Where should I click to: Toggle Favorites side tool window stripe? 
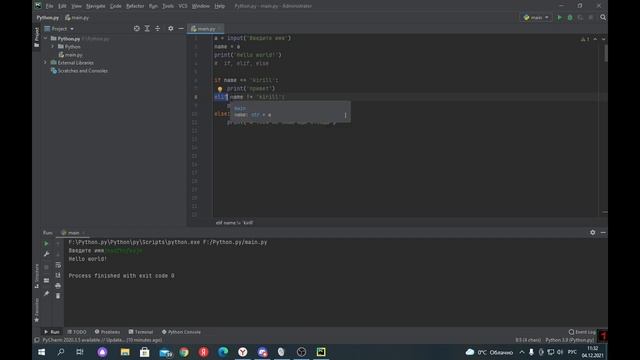coord(37,309)
